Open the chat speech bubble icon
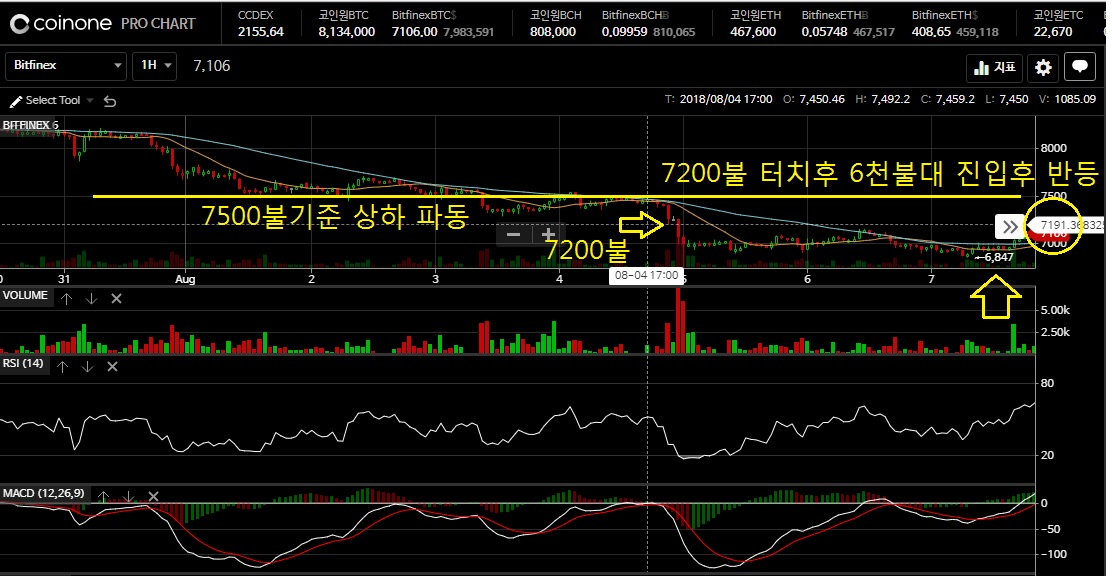1112x584 pixels. click(x=1079, y=67)
